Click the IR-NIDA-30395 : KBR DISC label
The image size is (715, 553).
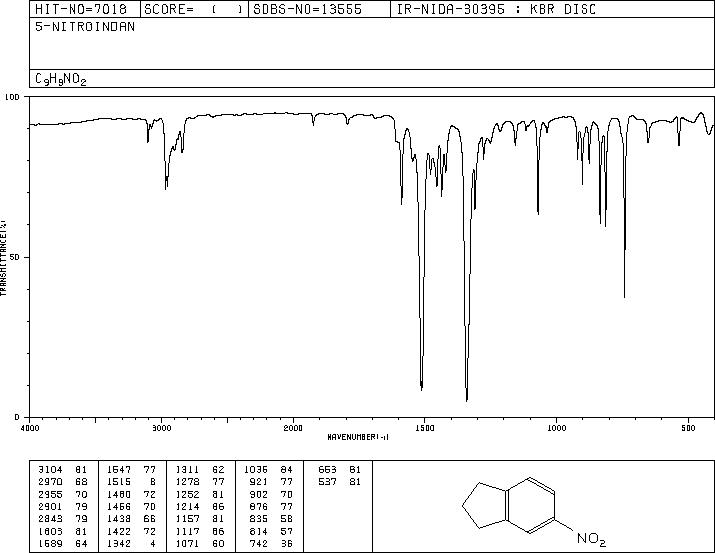coord(496,9)
